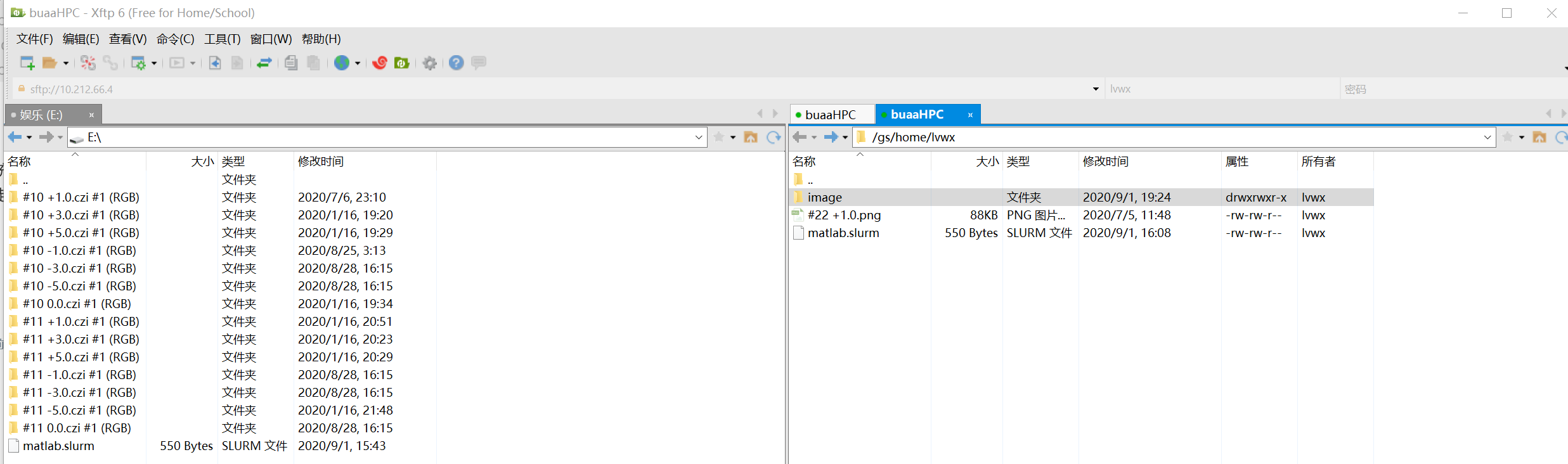Open the host address history dropdown

tap(1096, 89)
